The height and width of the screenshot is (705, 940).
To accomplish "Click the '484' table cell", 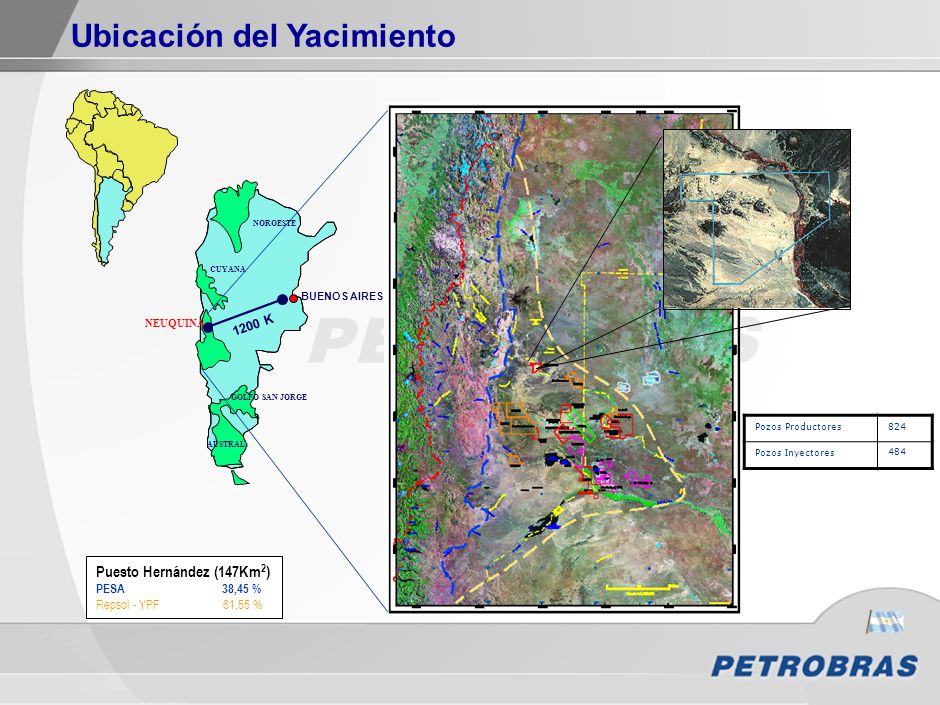I will (x=904, y=454).
